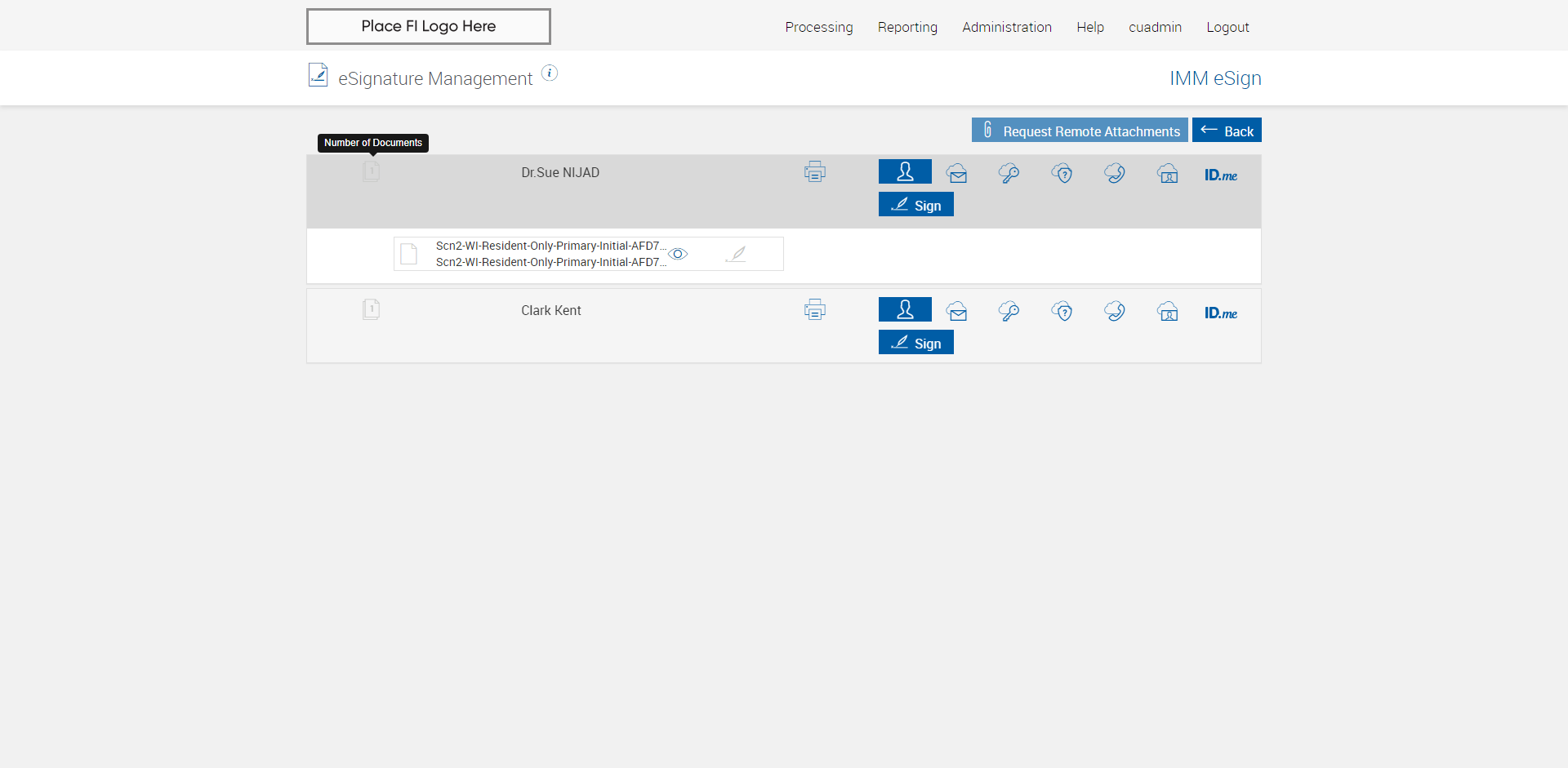Choose cloud phone verification for Dr.Sue NIJAD
This screenshot has height=768, width=1568.
tap(1115, 173)
